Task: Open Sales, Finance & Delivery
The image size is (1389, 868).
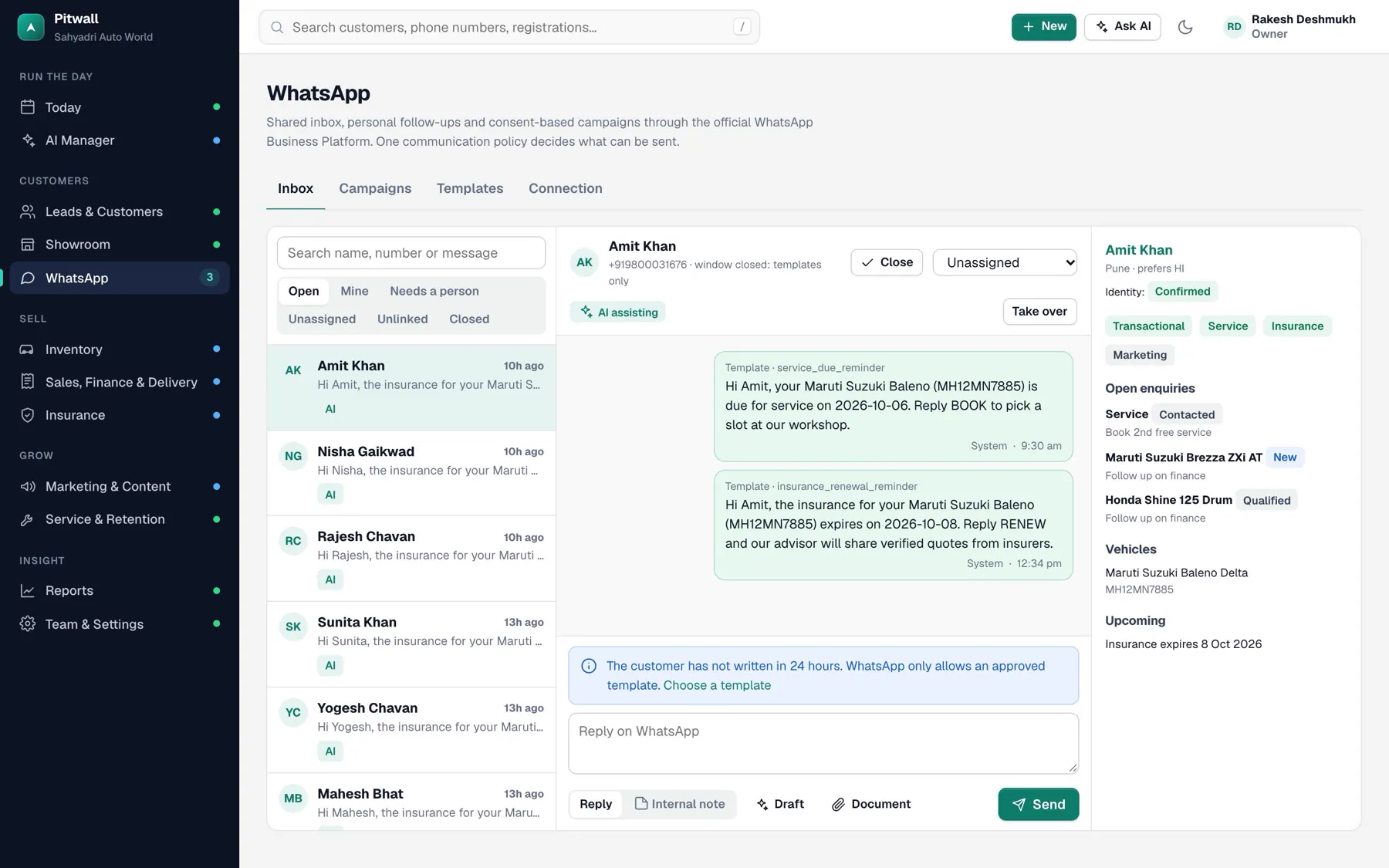Action: [x=120, y=382]
